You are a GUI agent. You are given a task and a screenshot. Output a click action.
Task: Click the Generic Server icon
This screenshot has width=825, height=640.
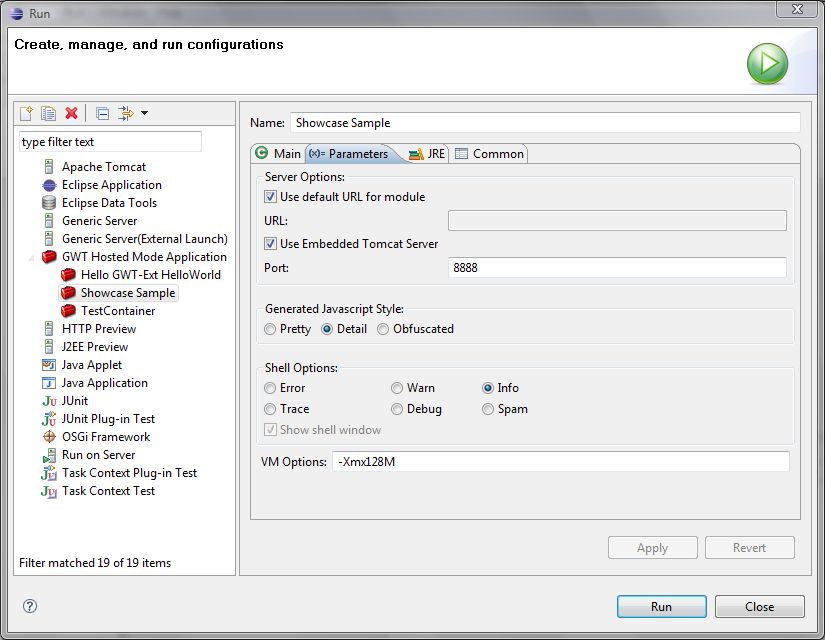coord(49,221)
